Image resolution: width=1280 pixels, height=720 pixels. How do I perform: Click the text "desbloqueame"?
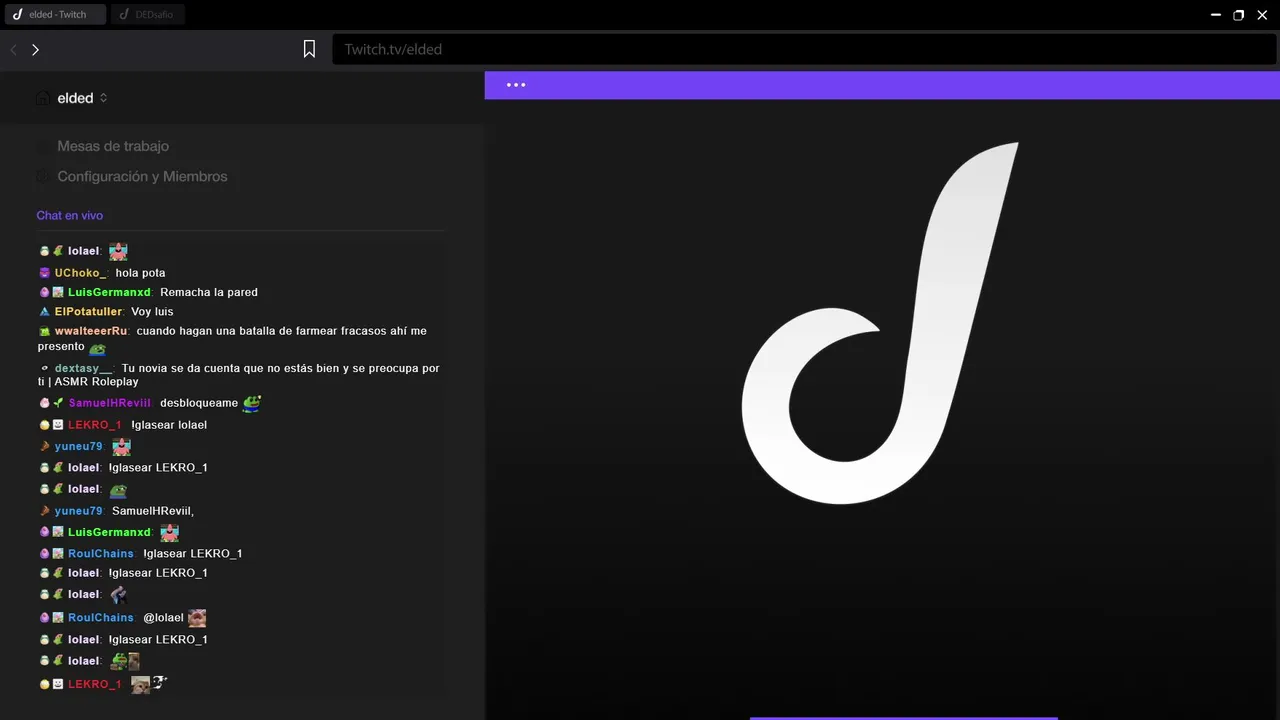199,403
